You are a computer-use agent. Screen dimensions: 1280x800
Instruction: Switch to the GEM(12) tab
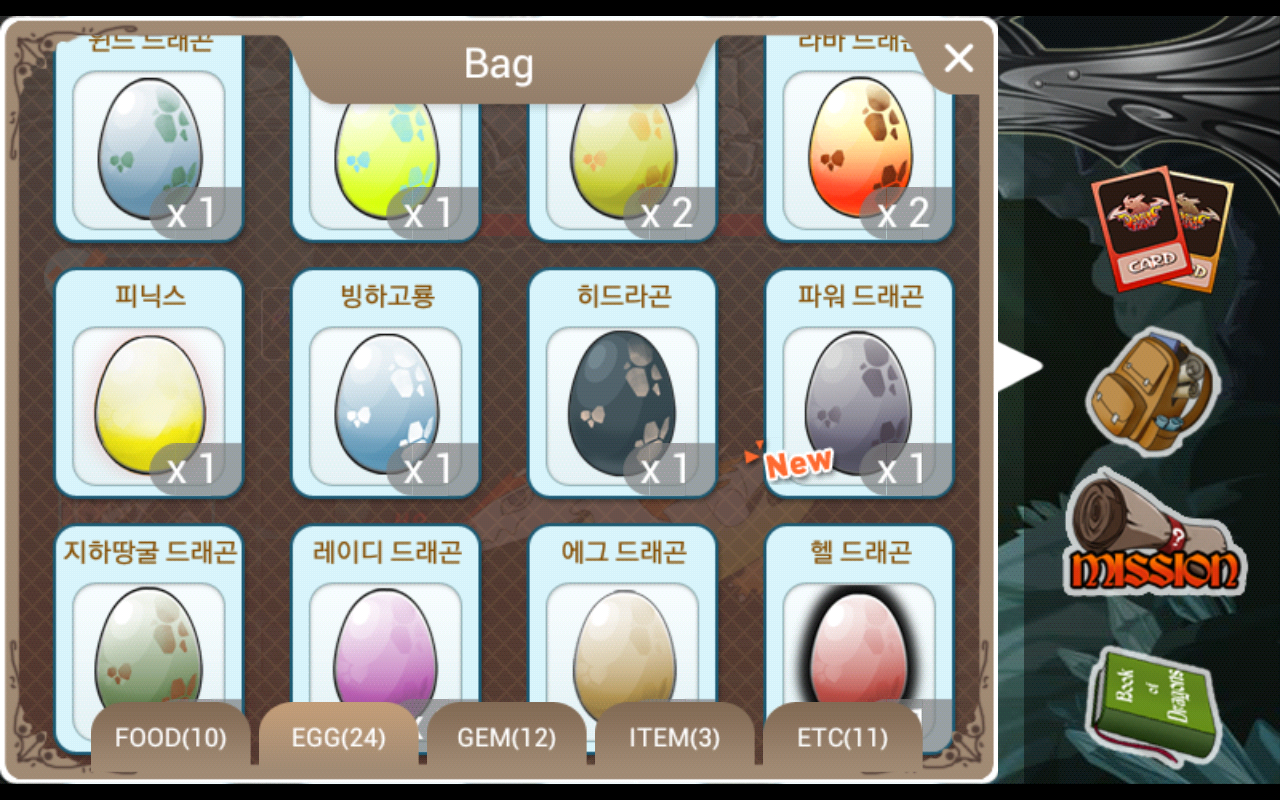pyautogui.click(x=507, y=738)
